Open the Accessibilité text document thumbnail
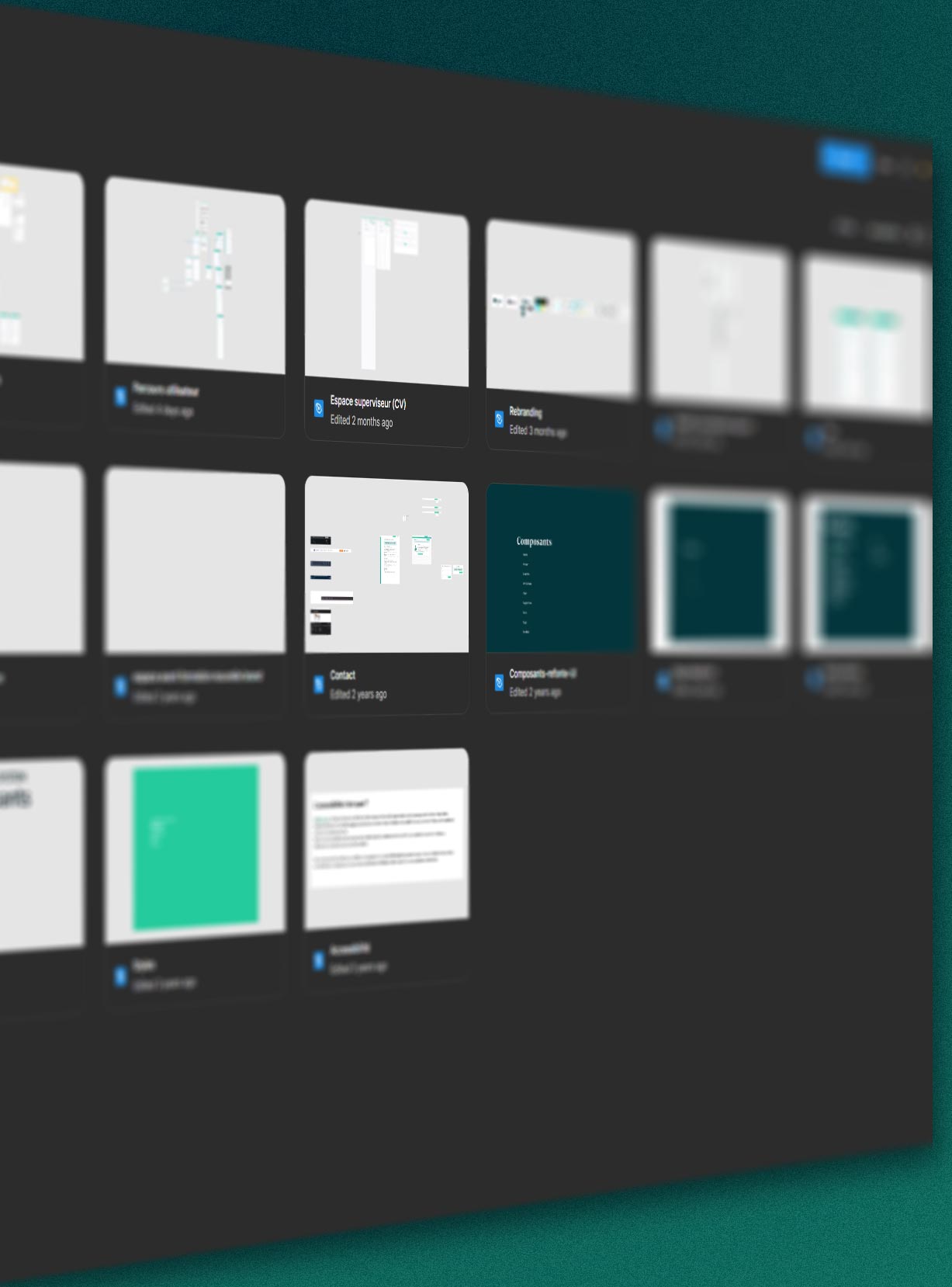The width and height of the screenshot is (952, 1287). point(386,838)
